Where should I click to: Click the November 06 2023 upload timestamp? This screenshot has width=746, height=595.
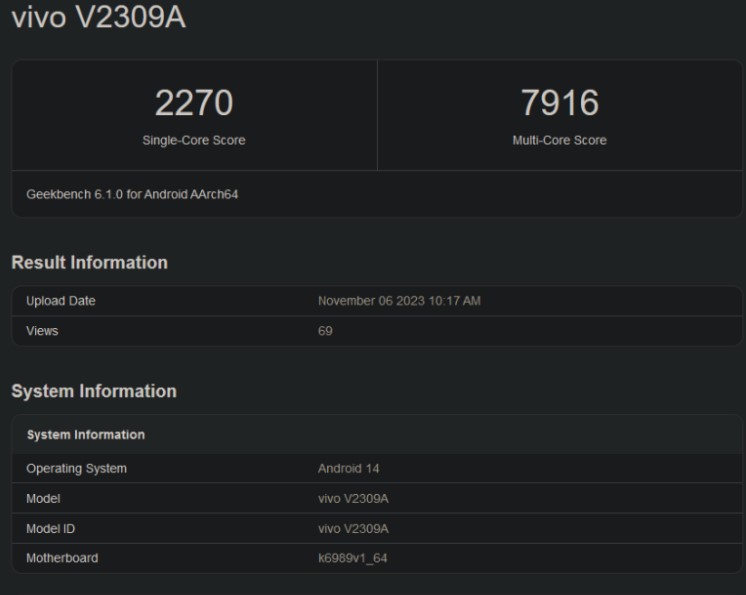click(x=399, y=301)
